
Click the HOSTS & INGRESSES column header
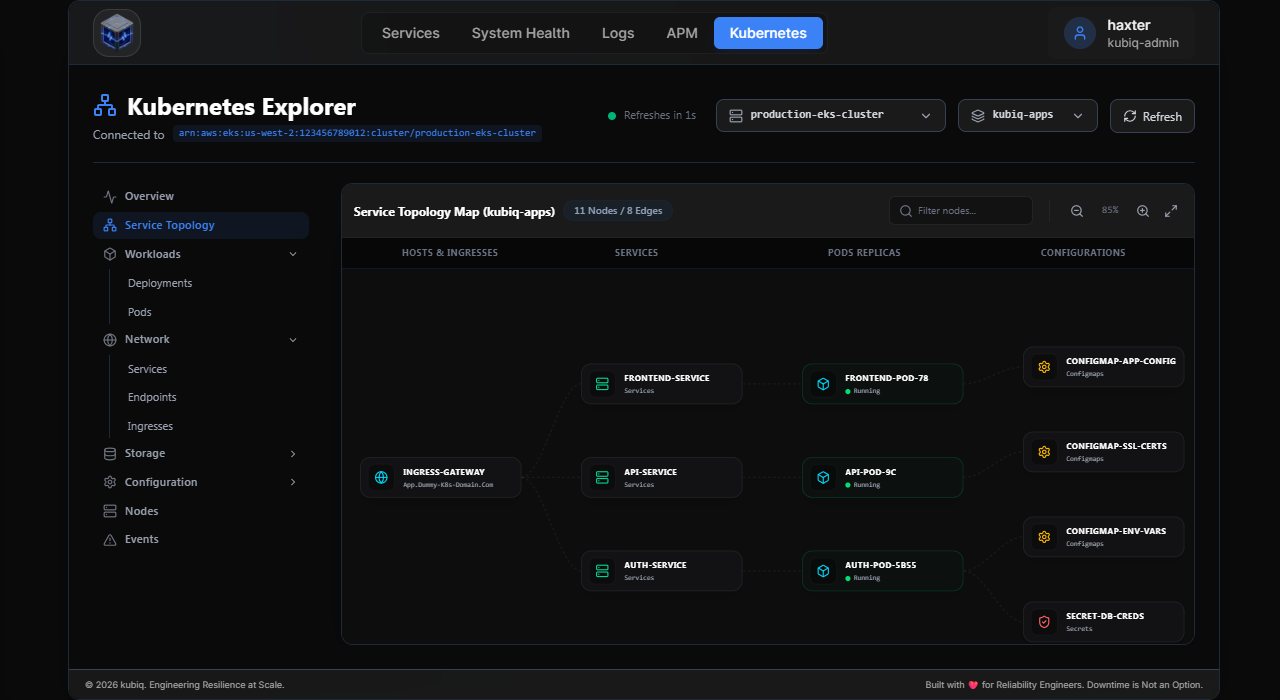[450, 253]
